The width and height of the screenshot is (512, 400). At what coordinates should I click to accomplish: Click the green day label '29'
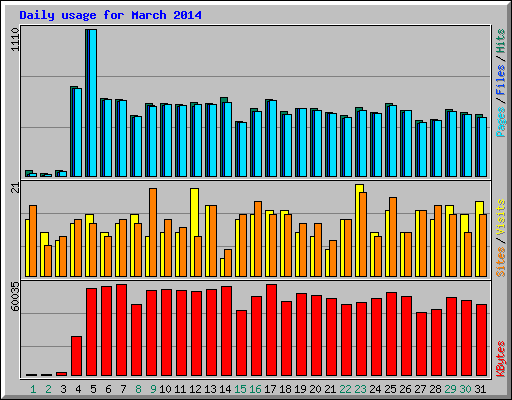(450, 389)
